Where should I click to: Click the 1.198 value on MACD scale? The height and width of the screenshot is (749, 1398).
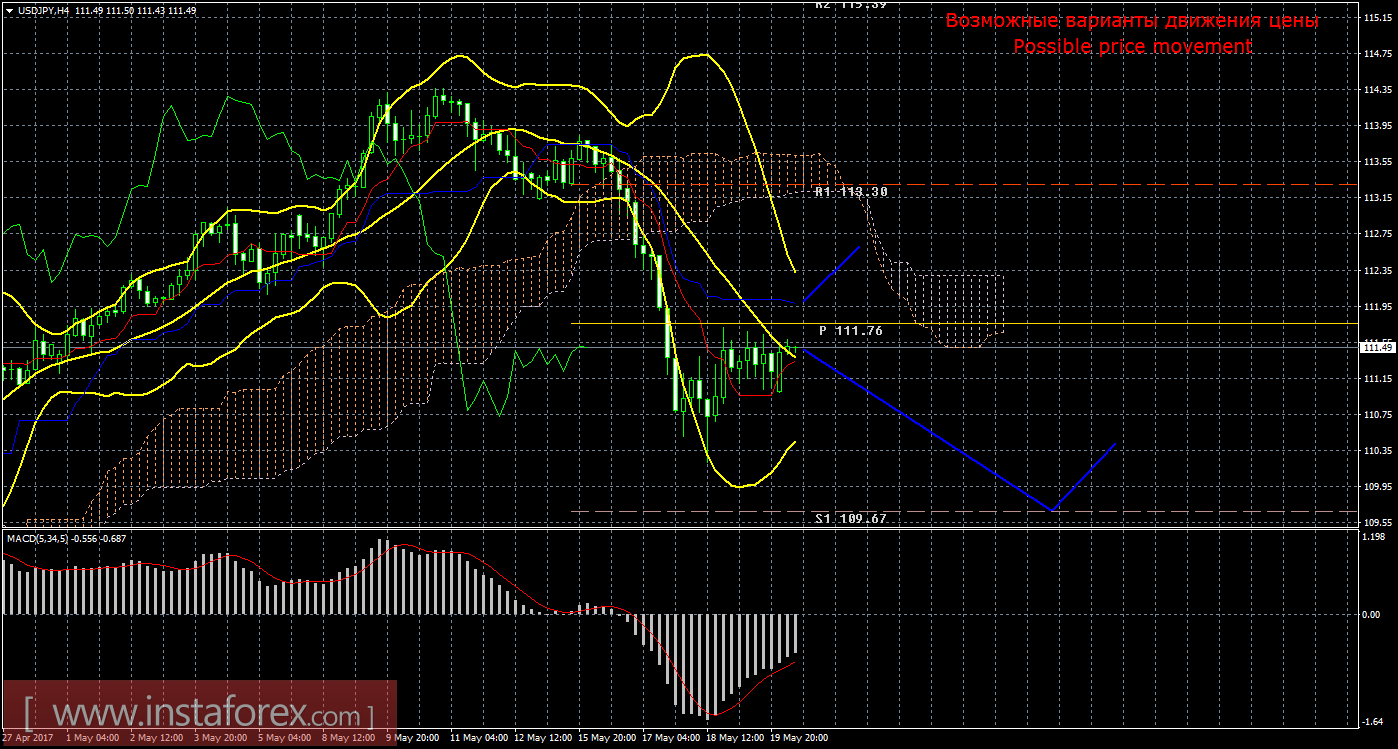(x=1373, y=536)
